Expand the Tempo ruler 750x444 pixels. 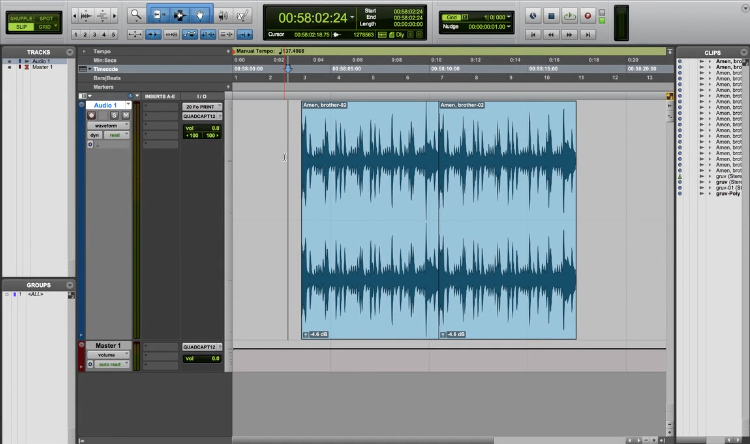tap(84, 51)
